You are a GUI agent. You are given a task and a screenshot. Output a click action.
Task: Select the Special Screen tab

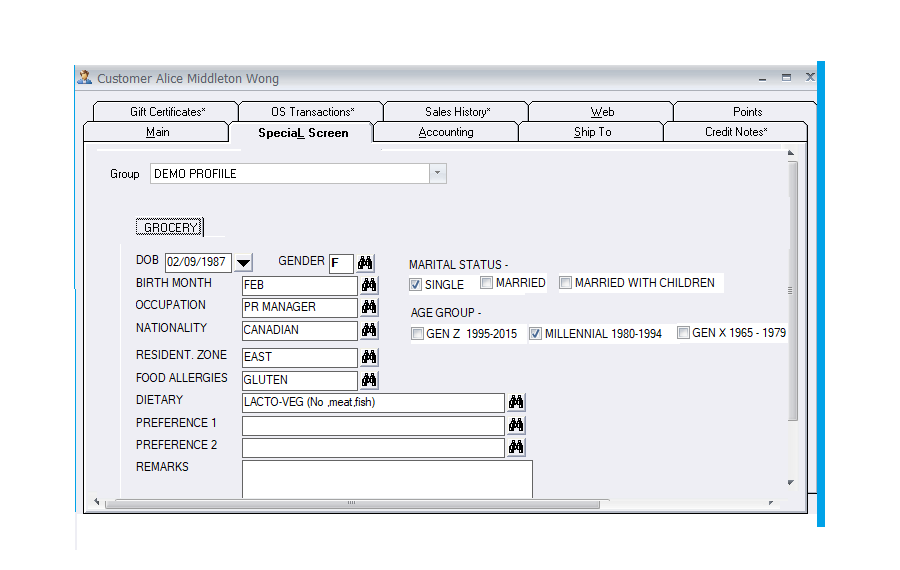[x=302, y=133]
